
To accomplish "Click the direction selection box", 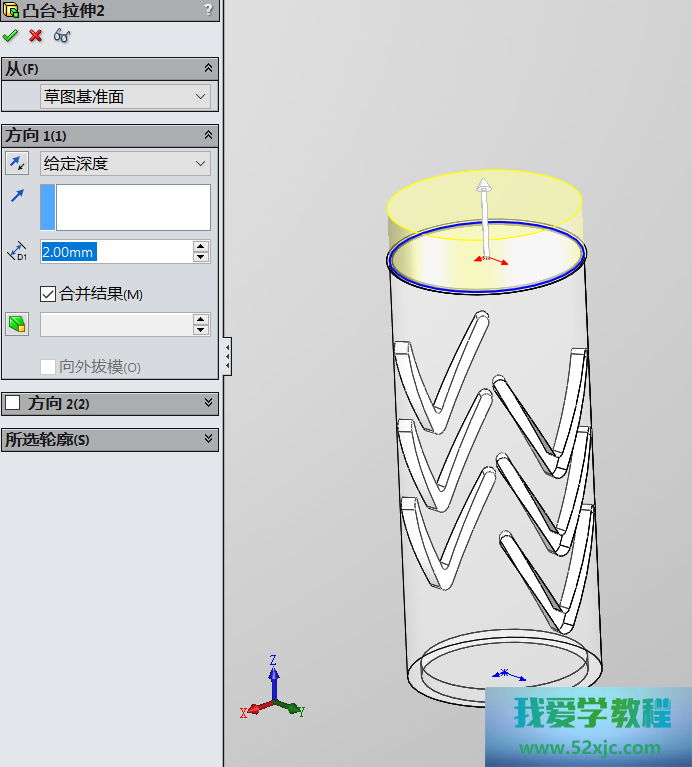I will 133,208.
